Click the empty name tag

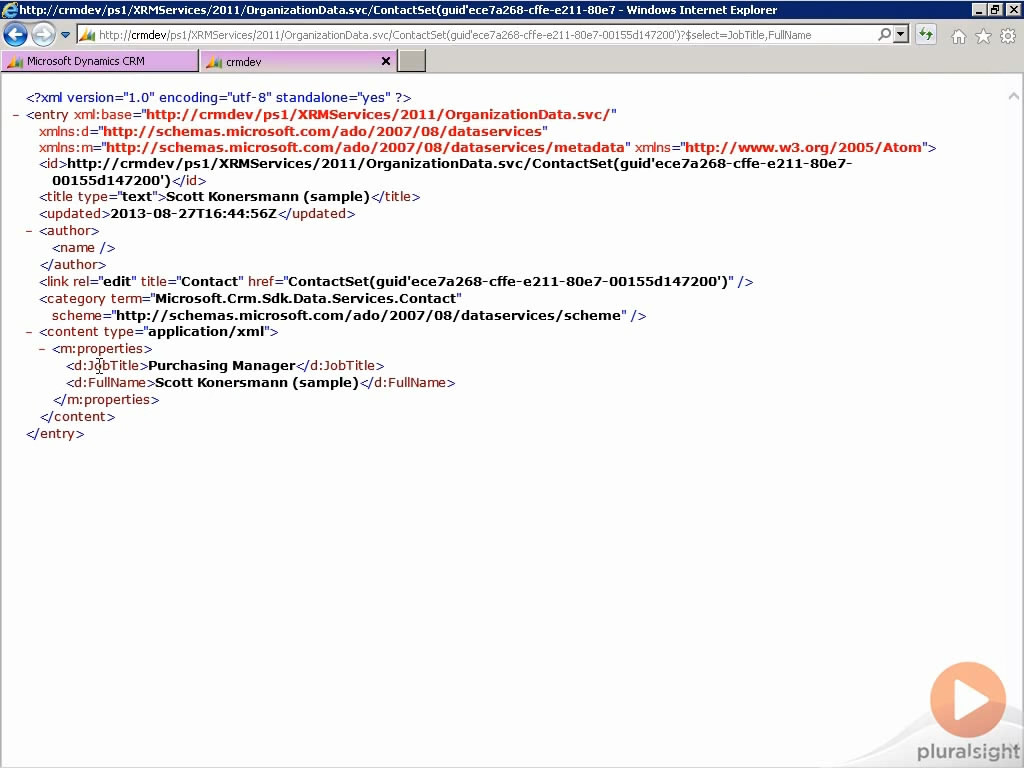click(x=84, y=248)
